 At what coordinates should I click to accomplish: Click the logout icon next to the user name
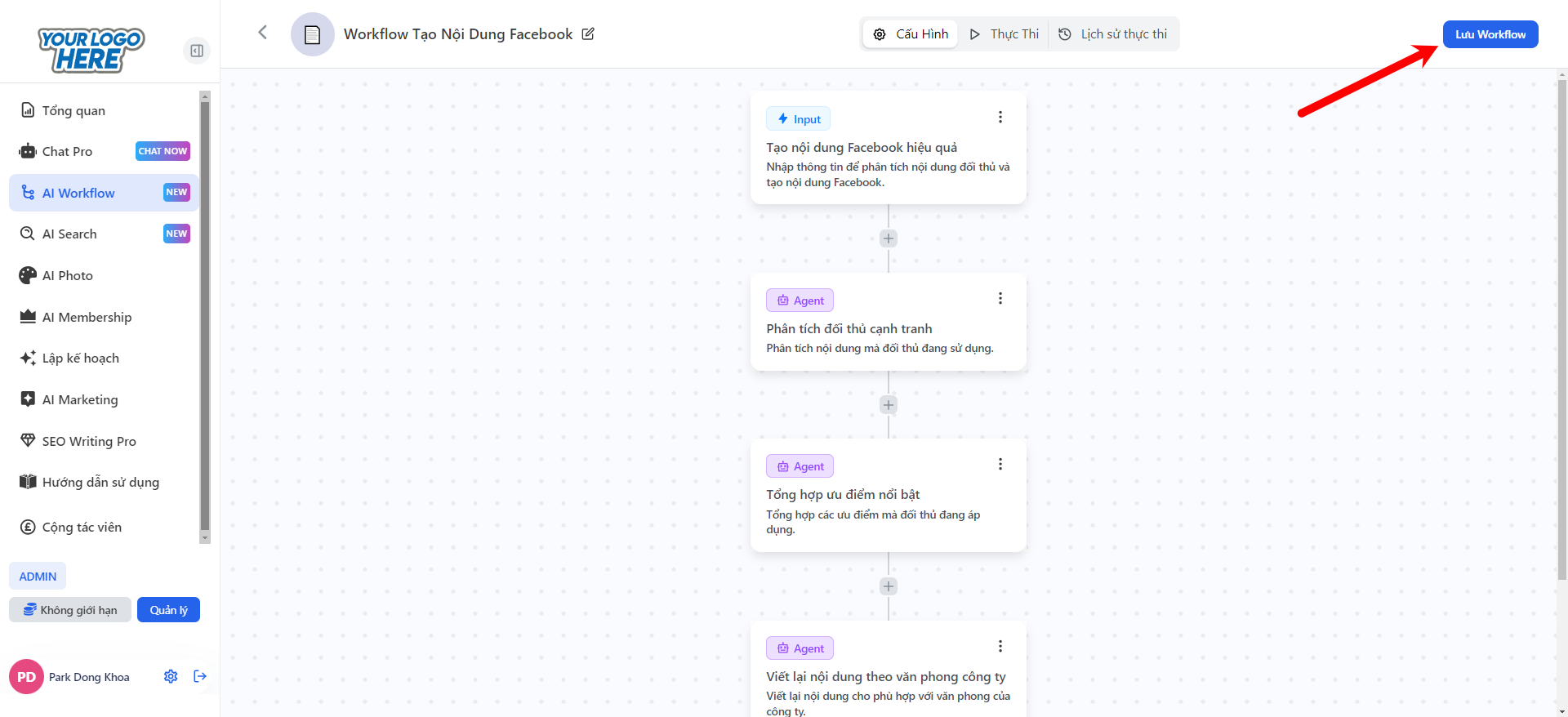[x=200, y=676]
